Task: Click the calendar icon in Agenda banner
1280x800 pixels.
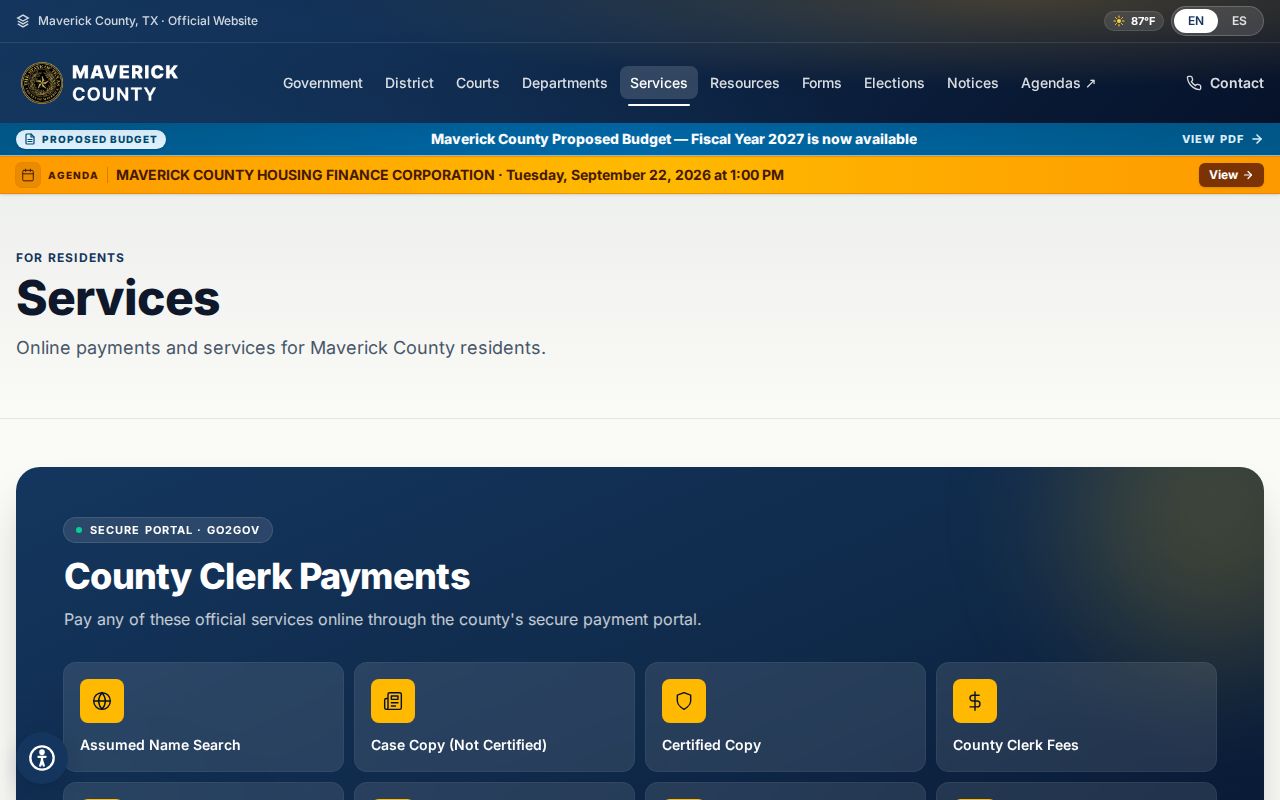Action: click(x=28, y=175)
